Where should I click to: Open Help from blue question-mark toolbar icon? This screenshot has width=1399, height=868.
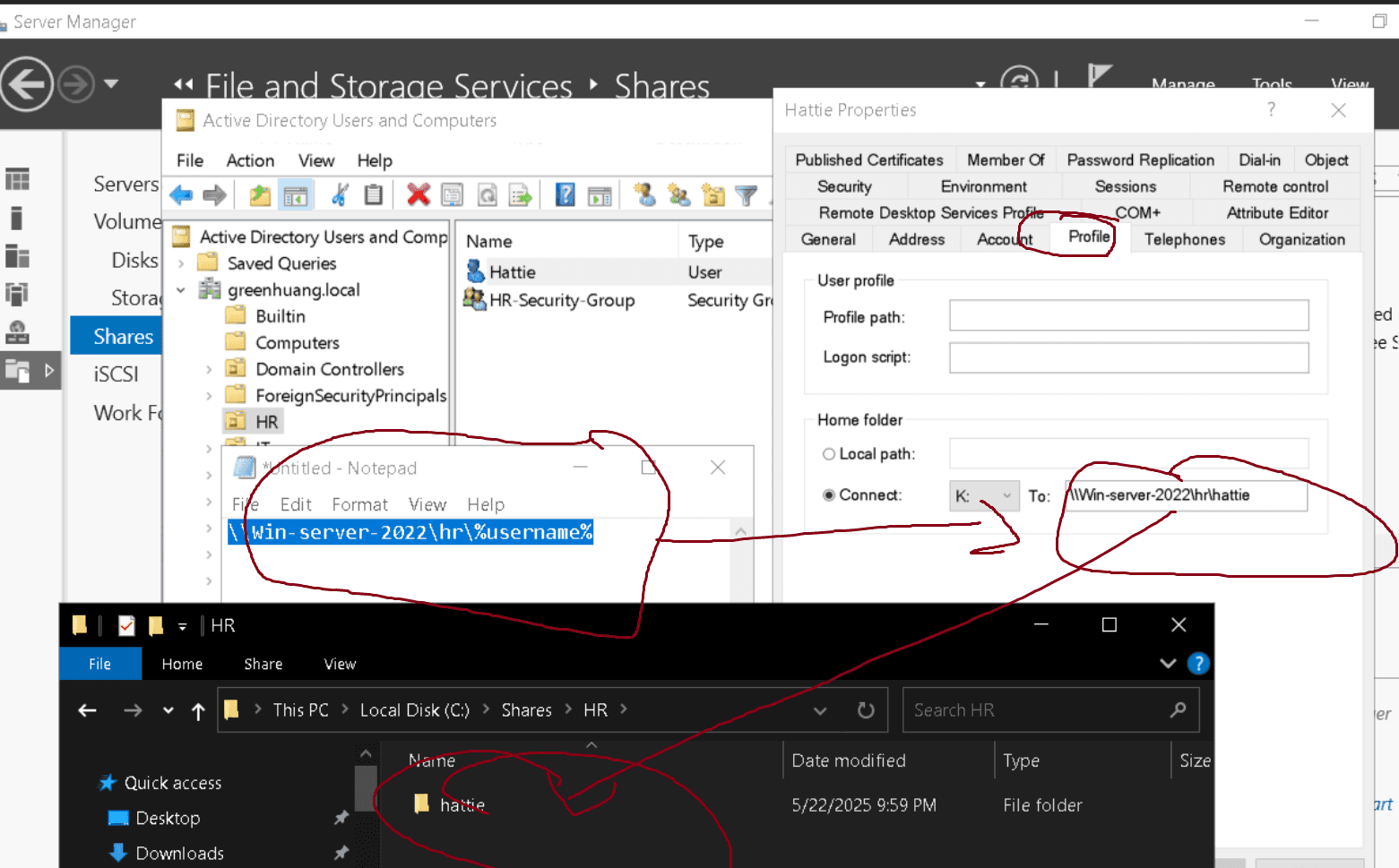click(x=566, y=194)
